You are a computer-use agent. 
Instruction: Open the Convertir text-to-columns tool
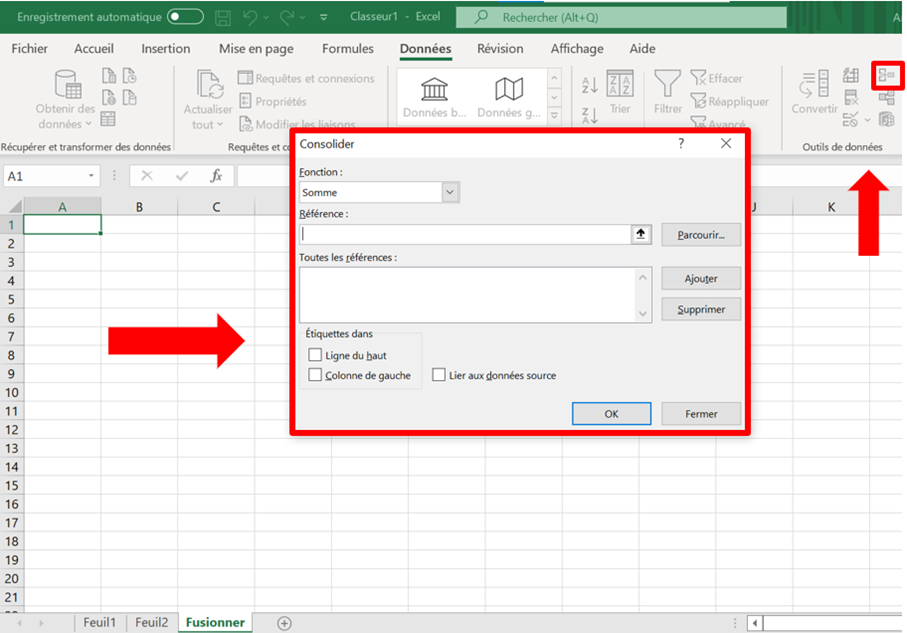pyautogui.click(x=815, y=88)
